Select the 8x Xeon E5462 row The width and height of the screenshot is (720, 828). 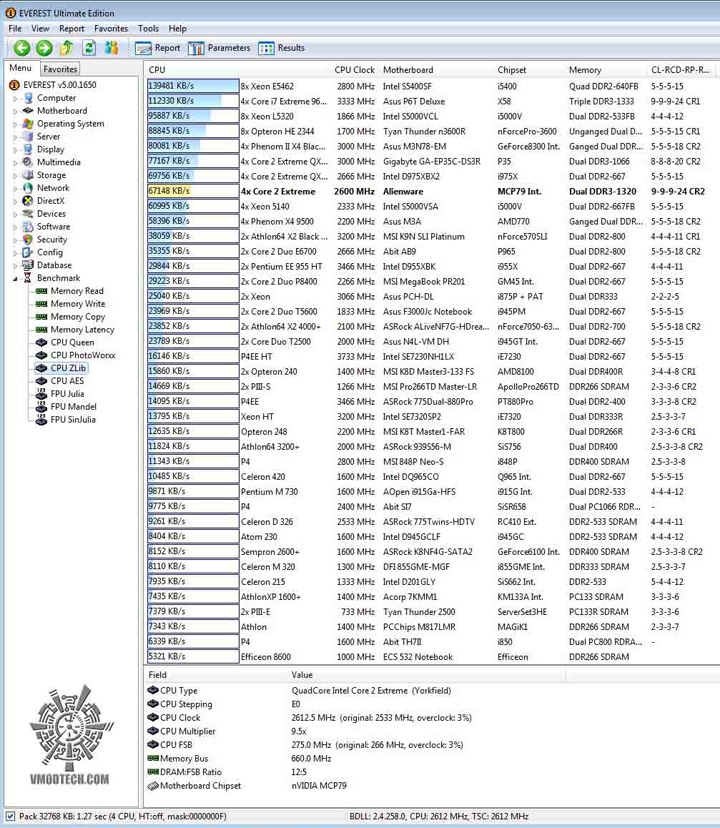click(x=432, y=86)
